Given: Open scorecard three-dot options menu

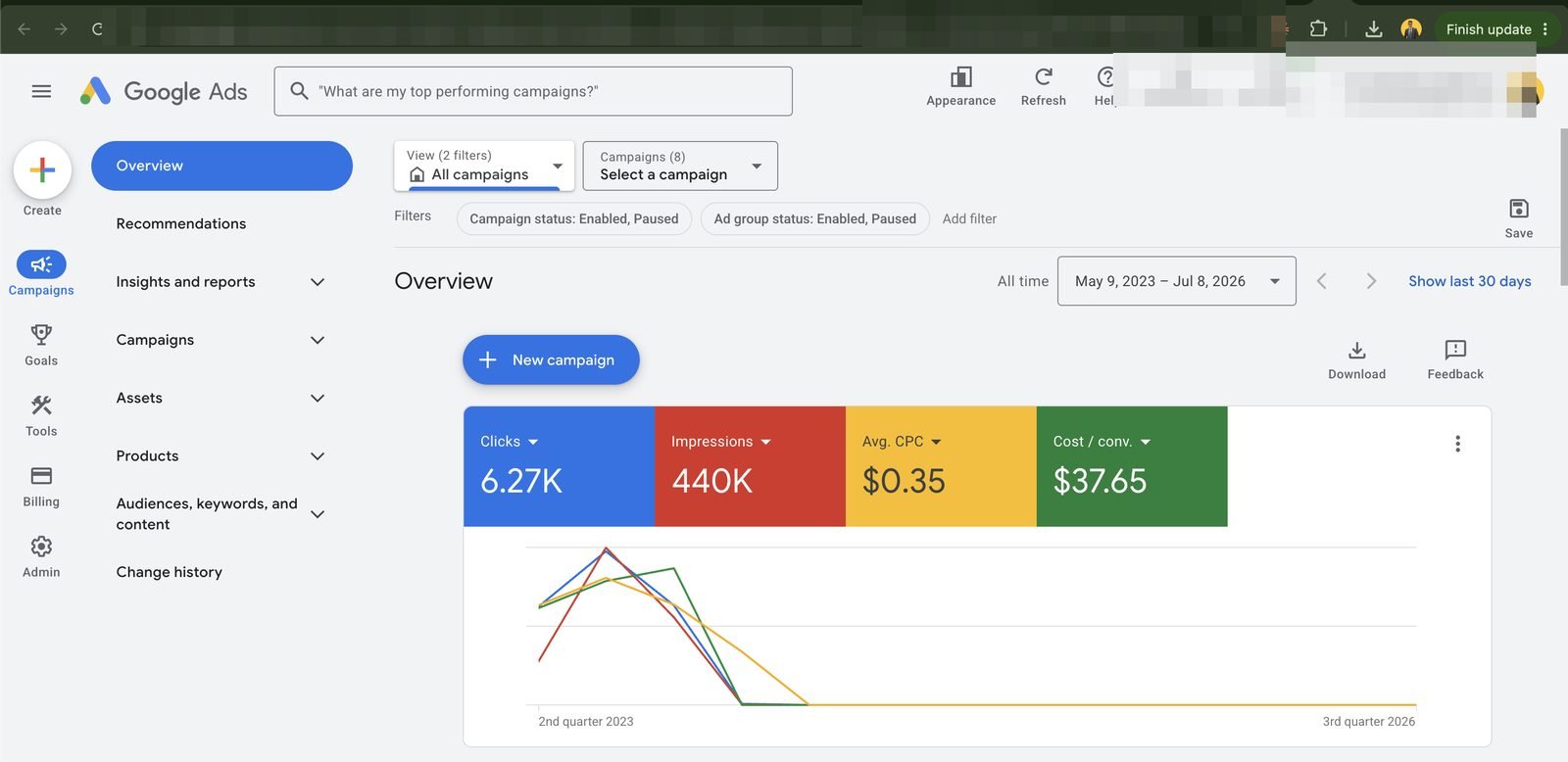Looking at the screenshot, I should click(1457, 444).
